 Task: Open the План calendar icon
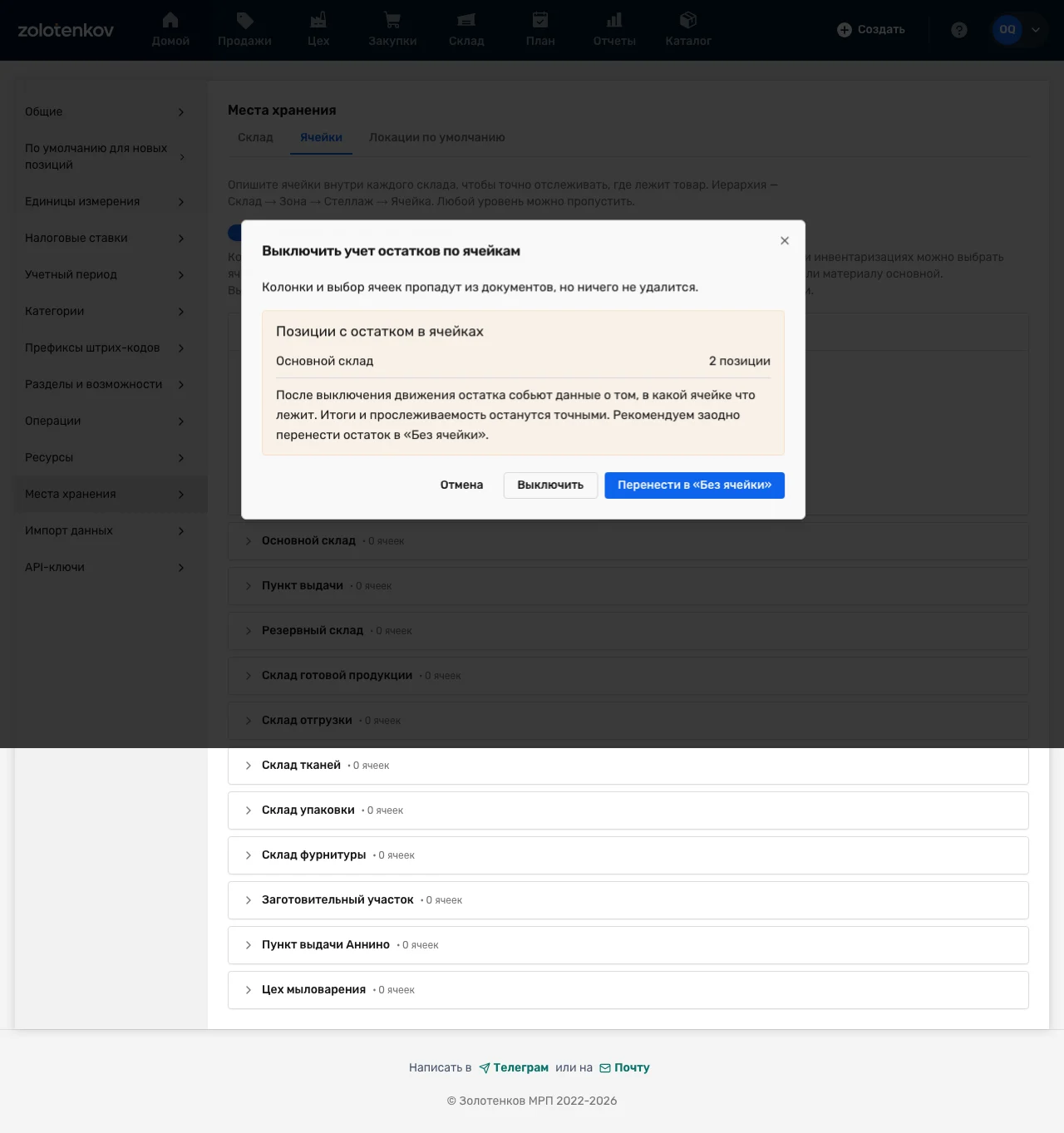[x=540, y=20]
